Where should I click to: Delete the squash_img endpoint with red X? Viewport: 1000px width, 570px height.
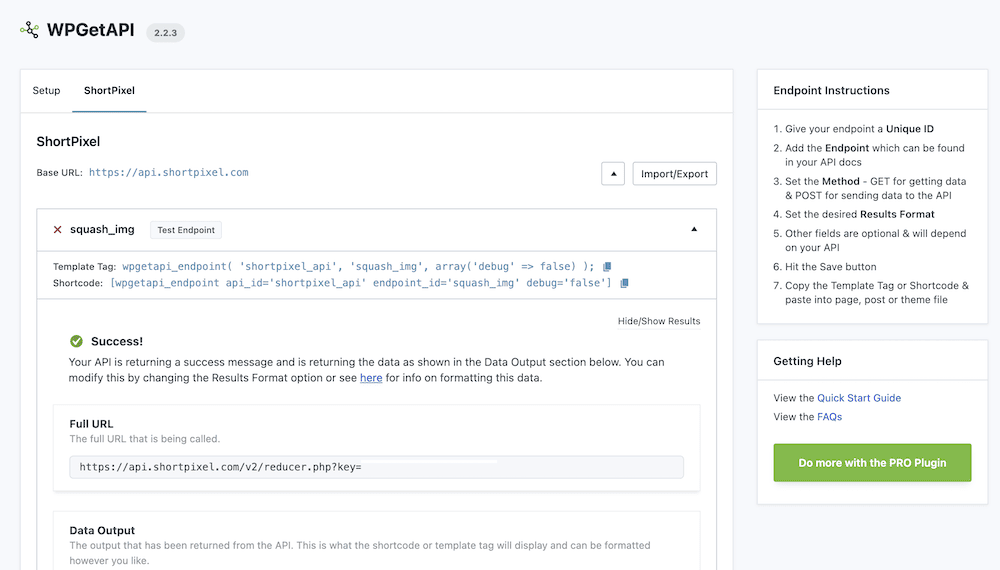57,230
